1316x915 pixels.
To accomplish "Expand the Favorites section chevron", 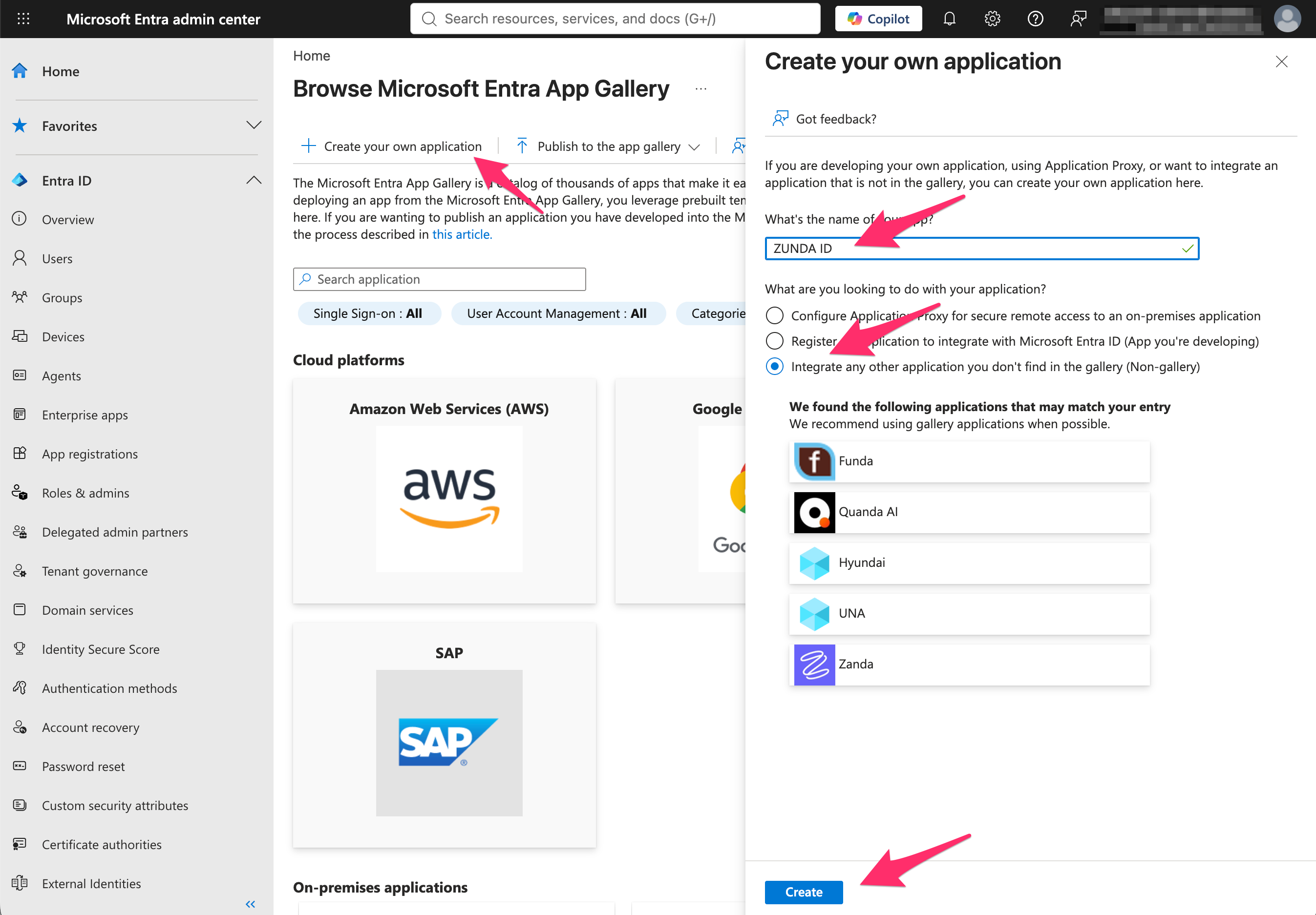I will (x=254, y=125).
